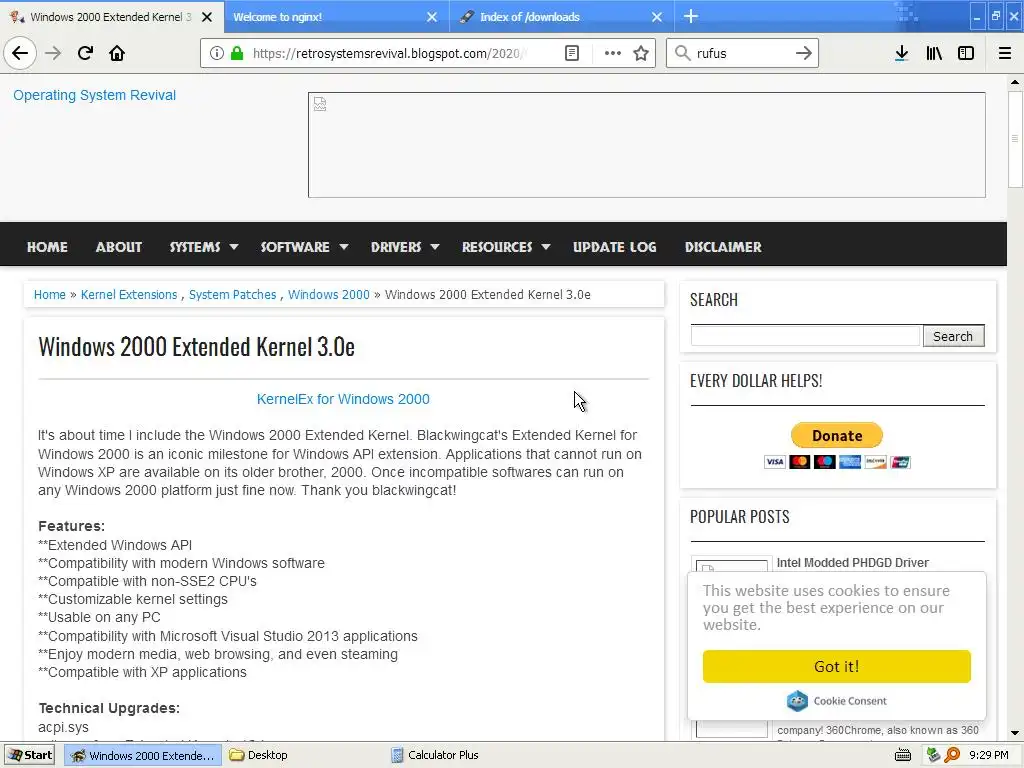
Task: Open the downloads panel
Action: (x=902, y=53)
